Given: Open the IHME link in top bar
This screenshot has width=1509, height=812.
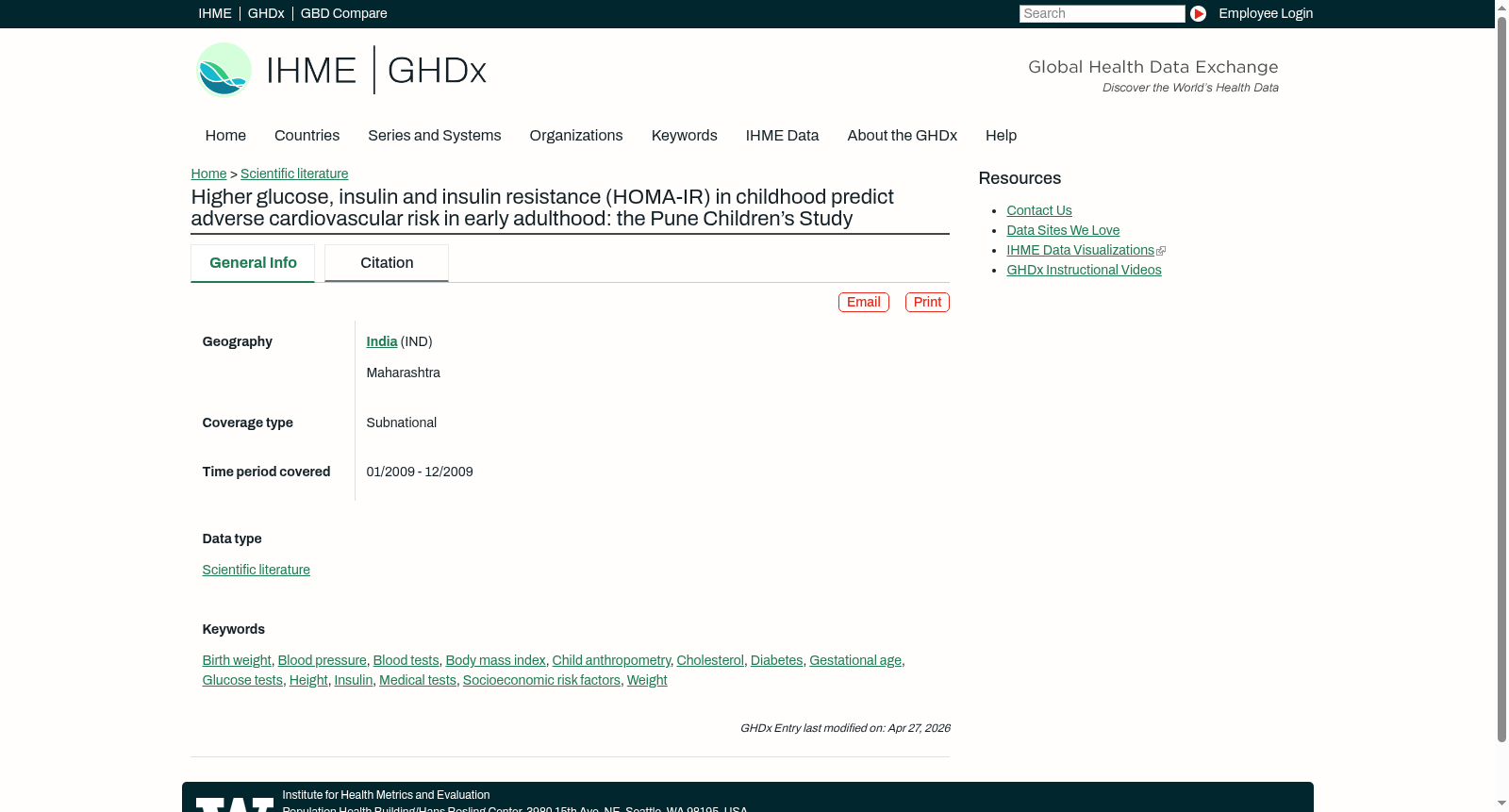Looking at the screenshot, I should [215, 13].
